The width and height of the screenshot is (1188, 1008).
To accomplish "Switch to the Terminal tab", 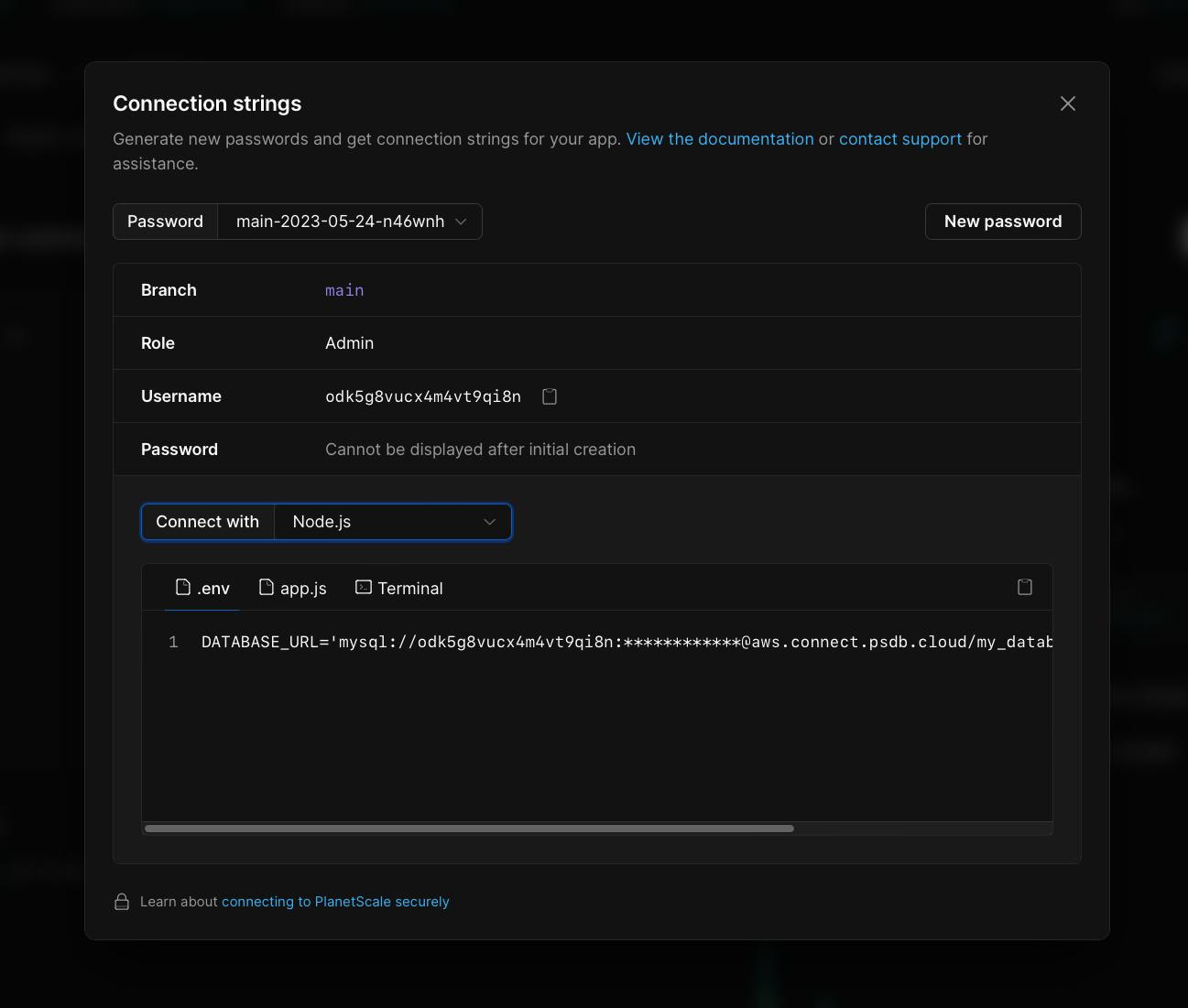I will coord(399,588).
